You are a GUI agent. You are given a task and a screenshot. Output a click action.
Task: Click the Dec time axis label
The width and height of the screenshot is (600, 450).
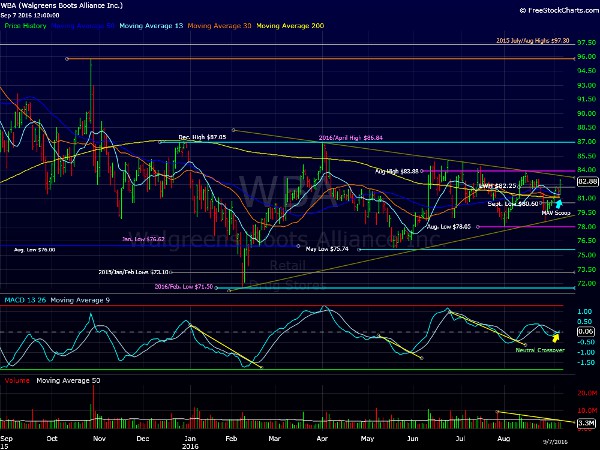tap(142, 439)
